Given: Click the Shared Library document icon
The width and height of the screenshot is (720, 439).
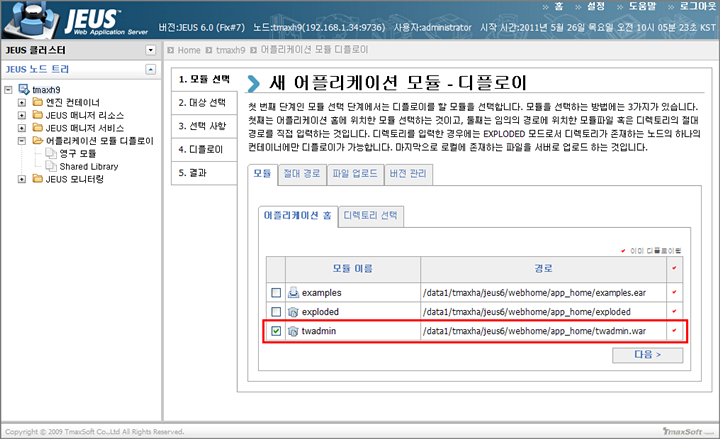Looking at the screenshot, I should coord(51,166).
